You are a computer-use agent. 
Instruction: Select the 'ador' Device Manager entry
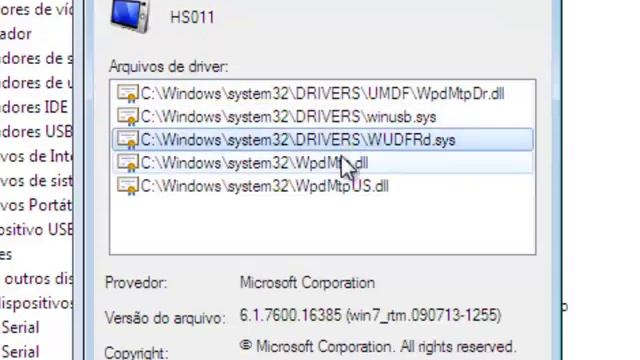click(16, 34)
